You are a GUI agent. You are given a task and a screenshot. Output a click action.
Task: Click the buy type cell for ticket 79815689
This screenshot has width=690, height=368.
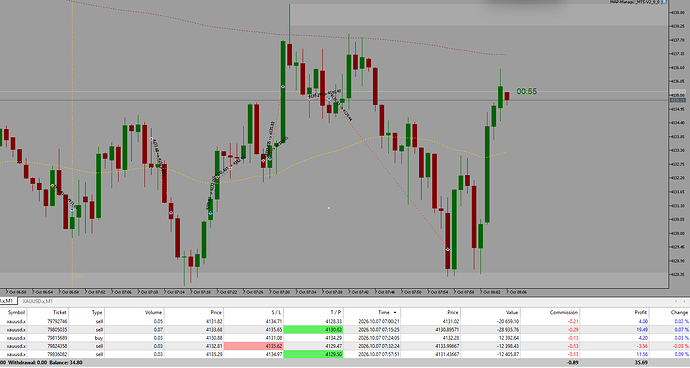(99, 338)
